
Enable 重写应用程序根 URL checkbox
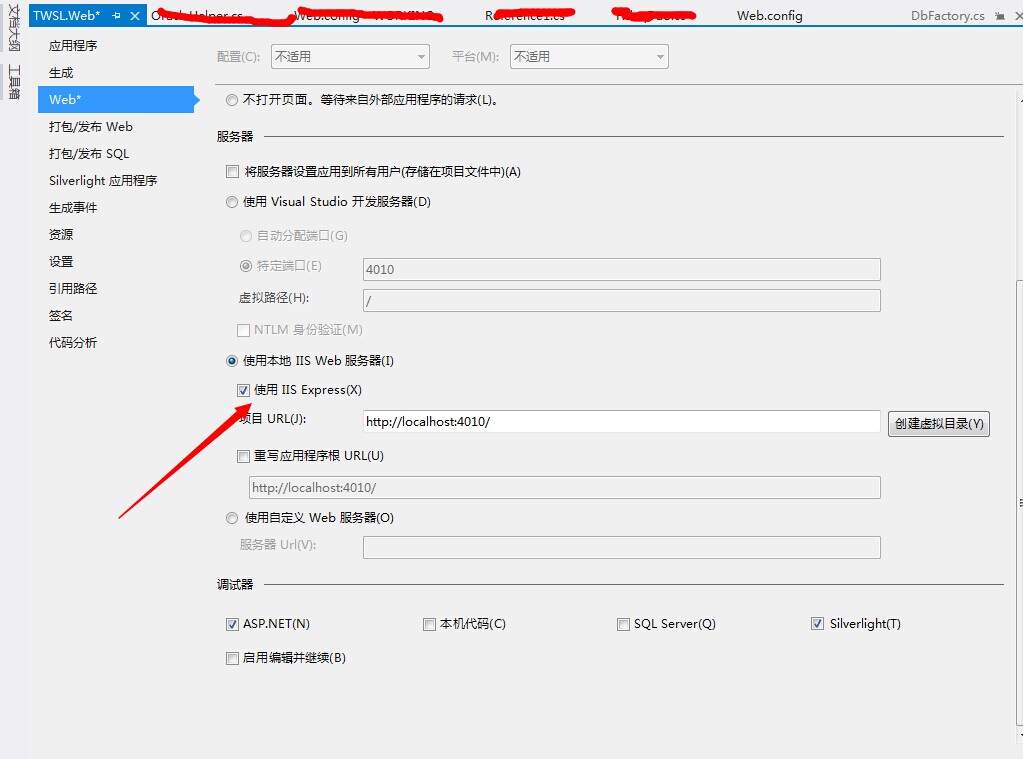(243, 456)
